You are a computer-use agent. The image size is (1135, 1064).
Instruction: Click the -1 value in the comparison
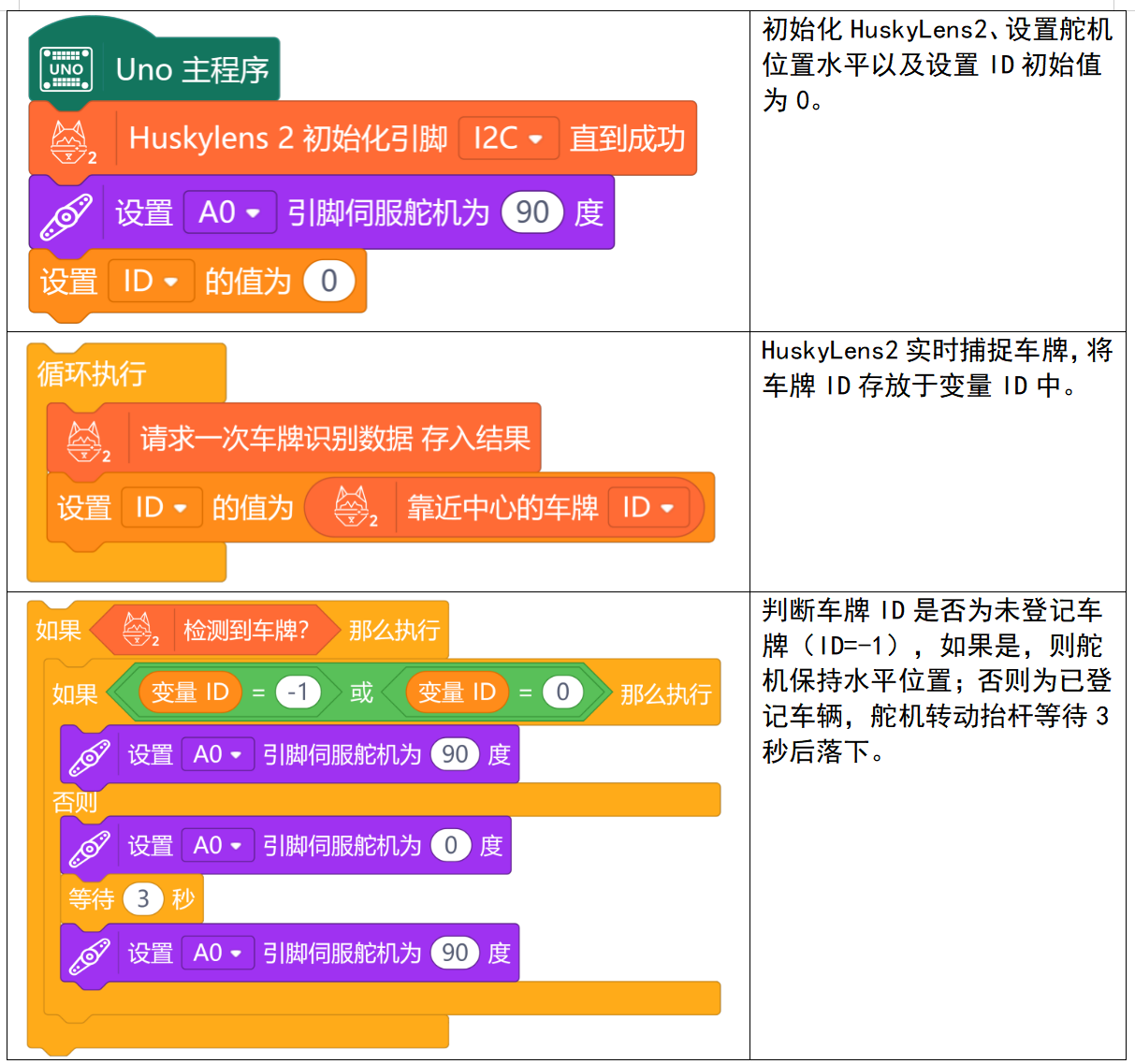[x=298, y=692]
